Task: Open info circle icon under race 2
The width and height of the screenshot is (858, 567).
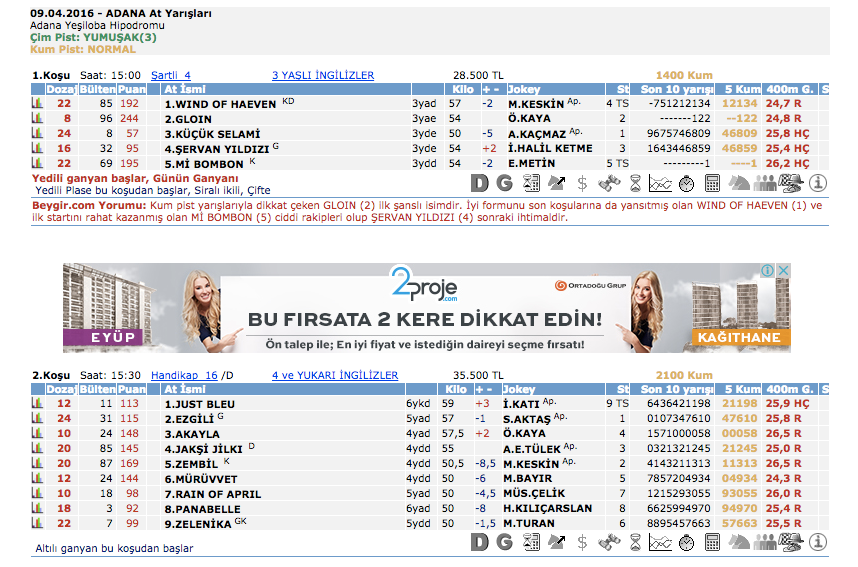Action: pos(818,542)
